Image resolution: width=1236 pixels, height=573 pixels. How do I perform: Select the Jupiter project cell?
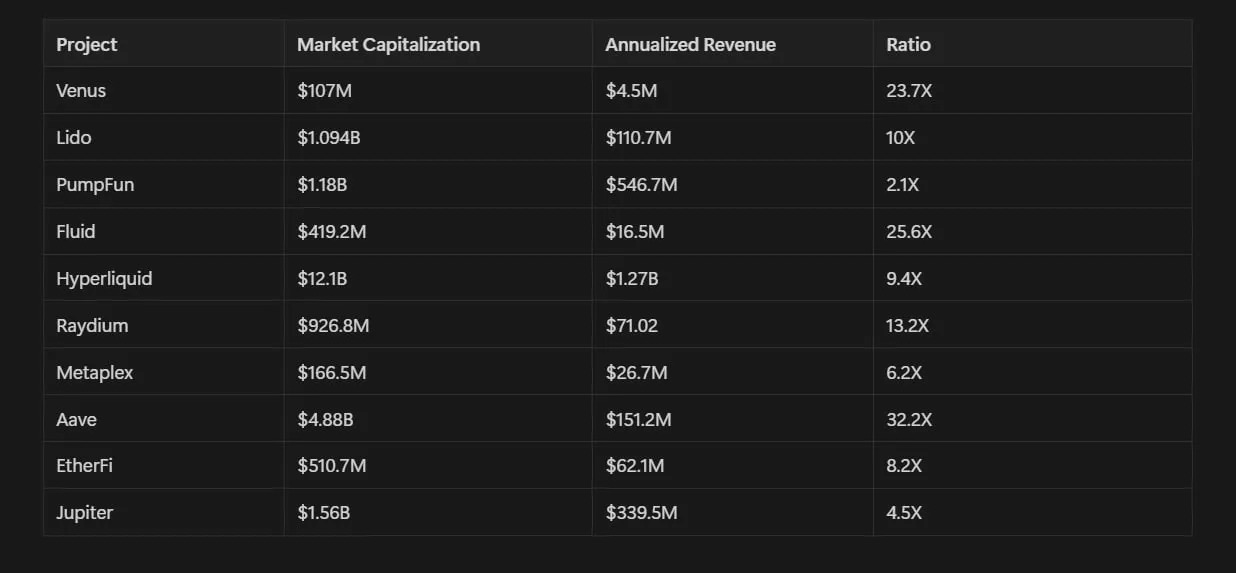tap(85, 513)
